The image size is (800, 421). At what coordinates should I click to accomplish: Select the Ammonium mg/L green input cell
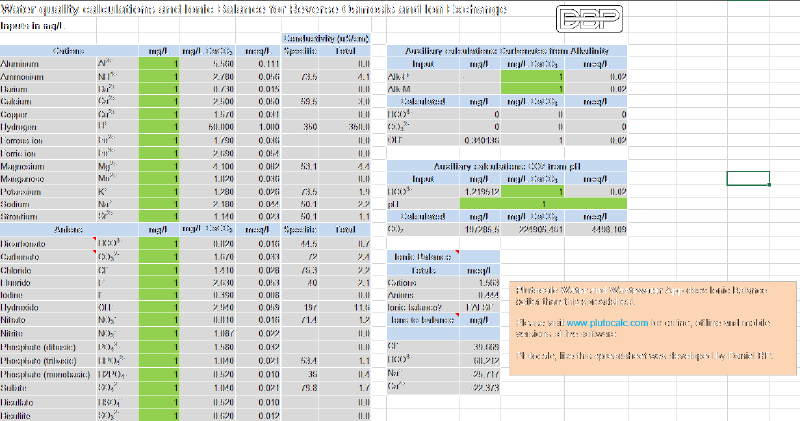pos(159,77)
